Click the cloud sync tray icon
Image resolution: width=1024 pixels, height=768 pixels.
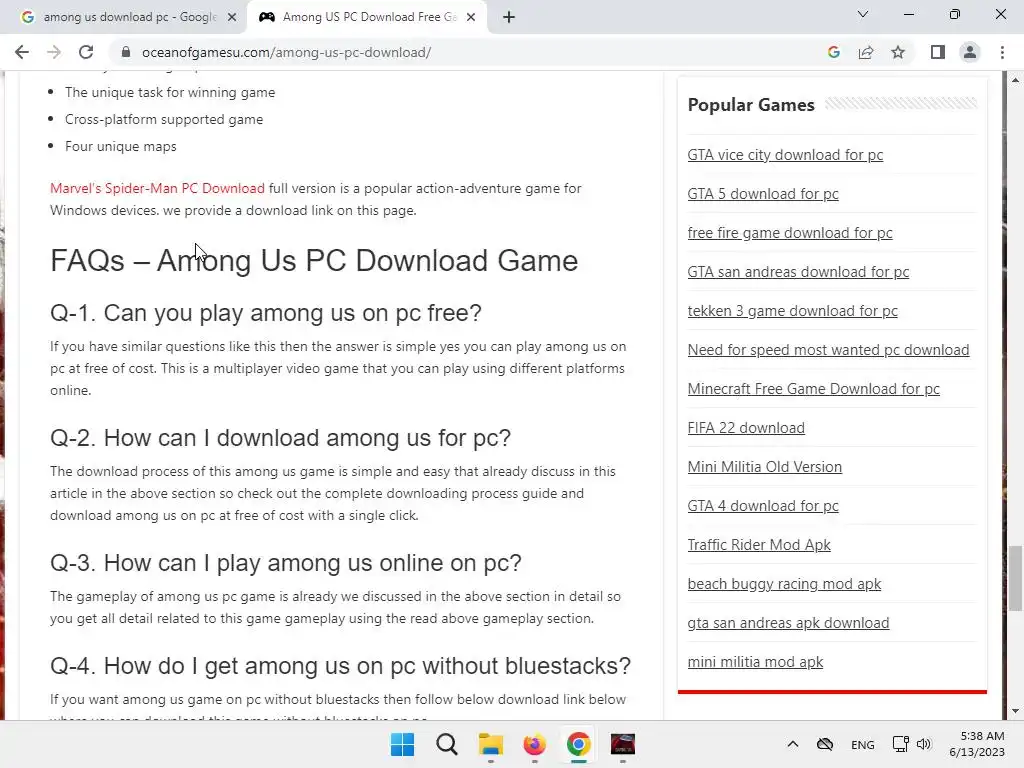point(825,744)
